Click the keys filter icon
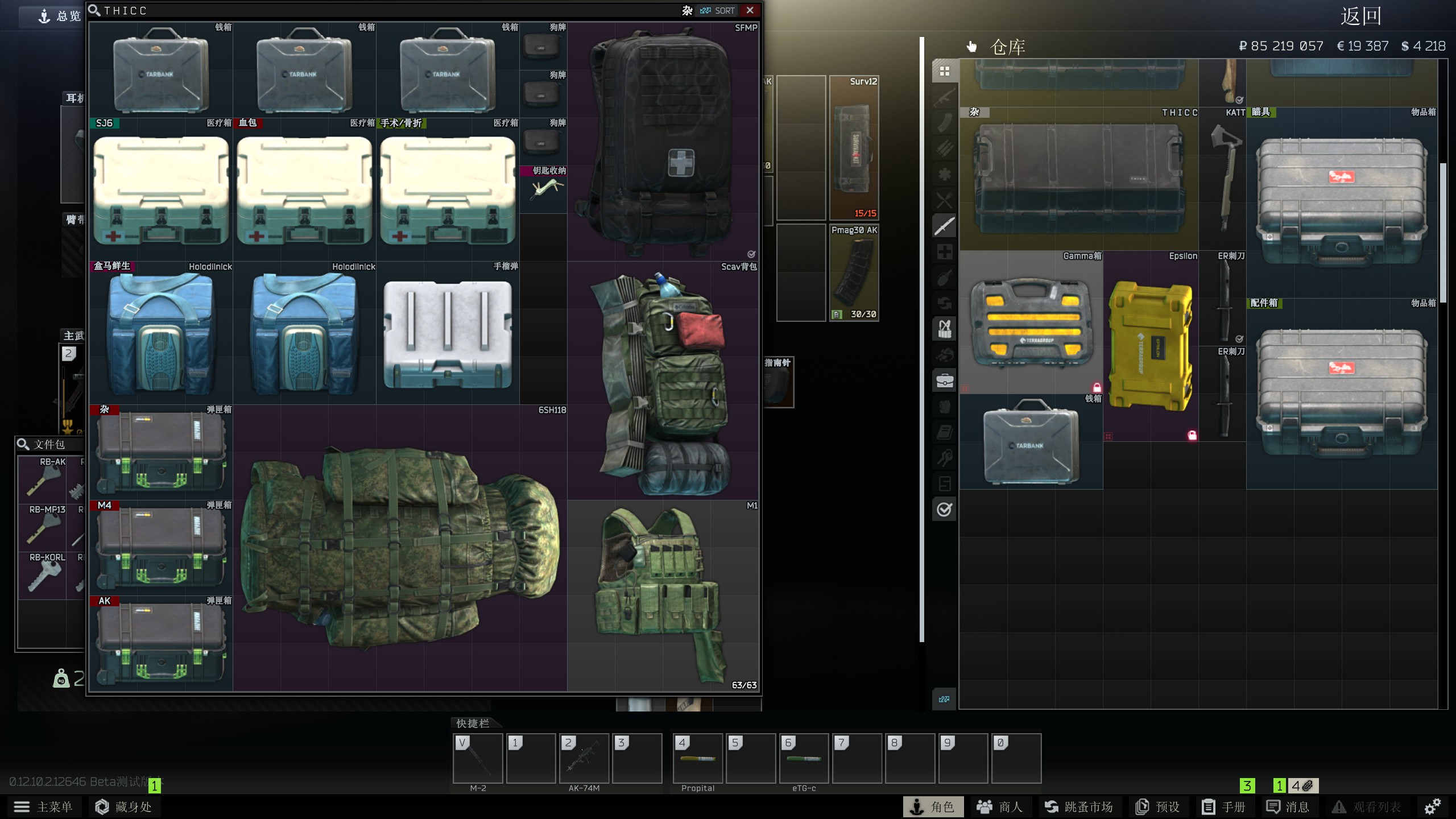The height and width of the screenshot is (819, 1456). [944, 457]
